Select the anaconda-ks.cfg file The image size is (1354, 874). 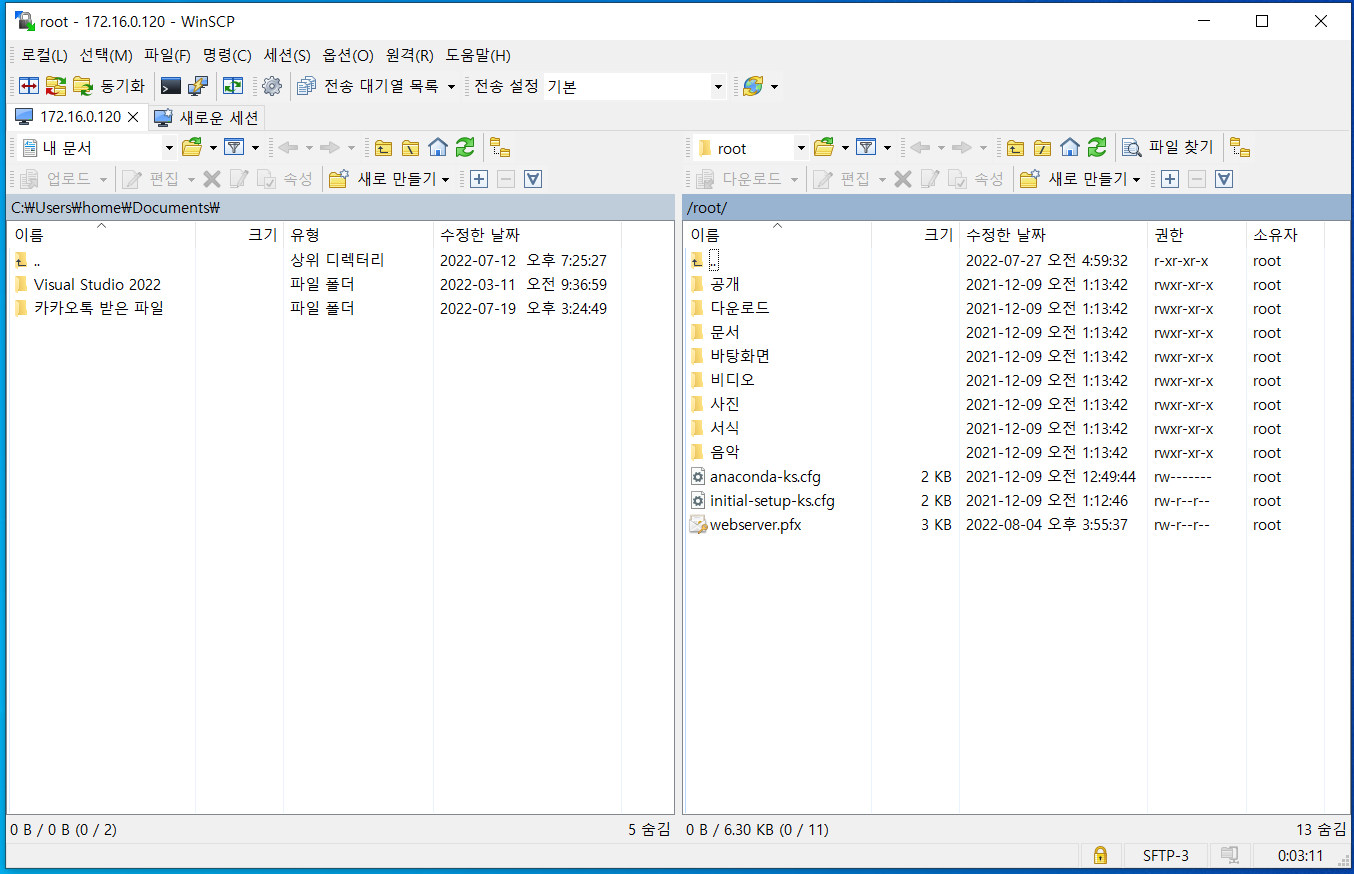coord(765,476)
